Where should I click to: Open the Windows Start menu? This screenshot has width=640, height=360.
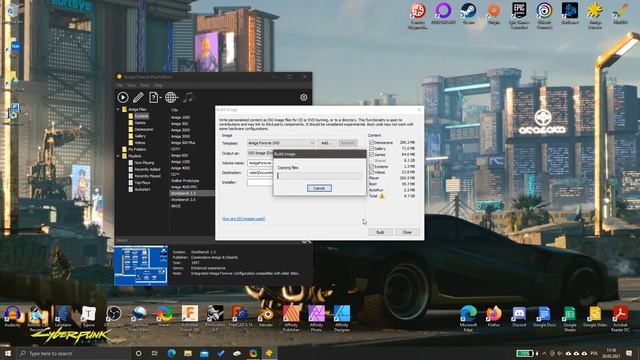coord(8,353)
